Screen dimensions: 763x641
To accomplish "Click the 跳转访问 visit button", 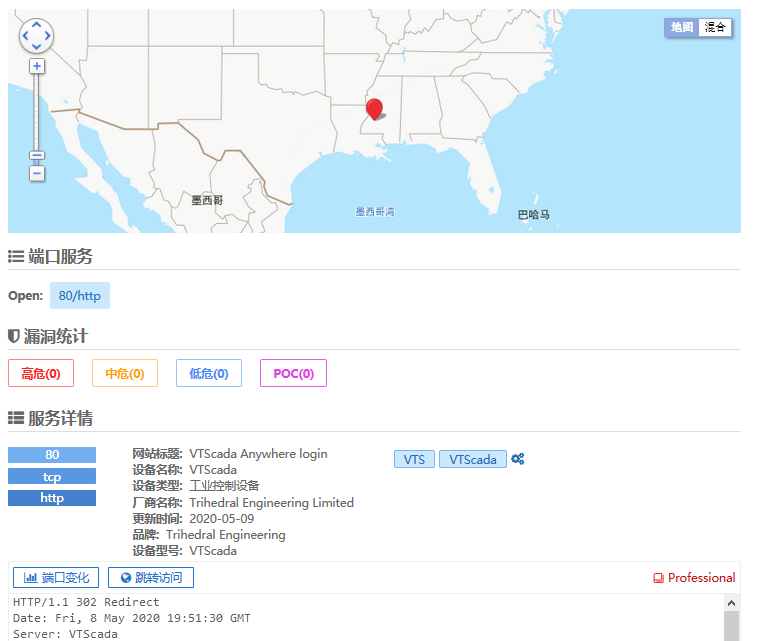I will 151,577.
